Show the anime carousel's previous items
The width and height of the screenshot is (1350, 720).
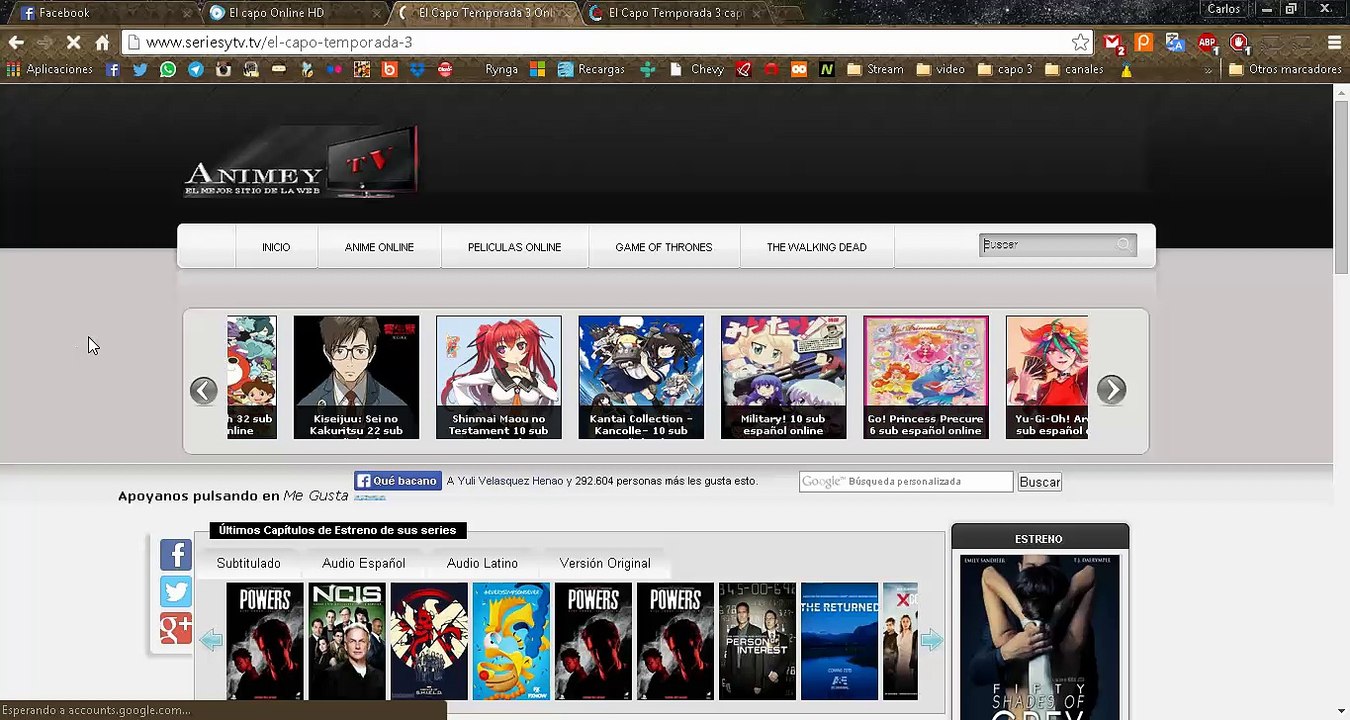coord(203,390)
